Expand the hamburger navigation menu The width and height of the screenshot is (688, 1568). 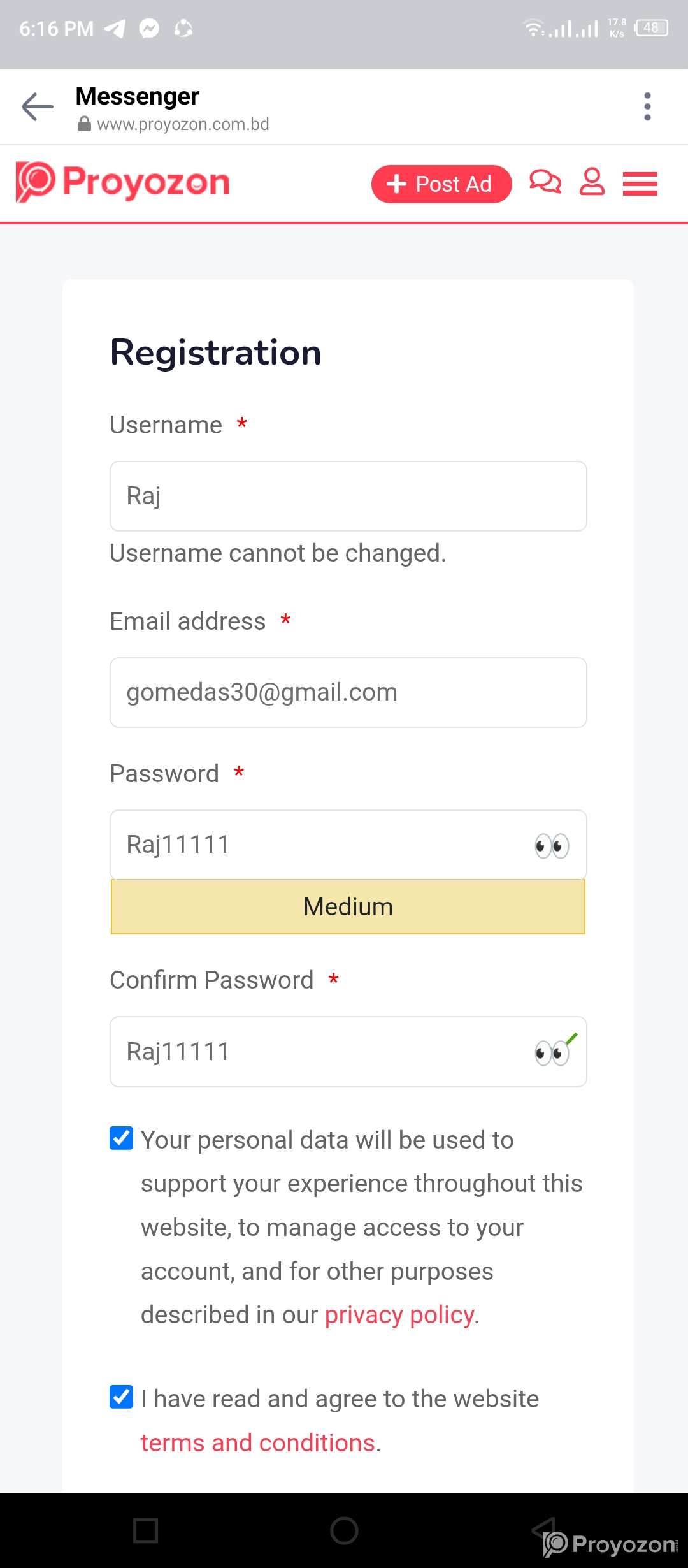tap(640, 184)
